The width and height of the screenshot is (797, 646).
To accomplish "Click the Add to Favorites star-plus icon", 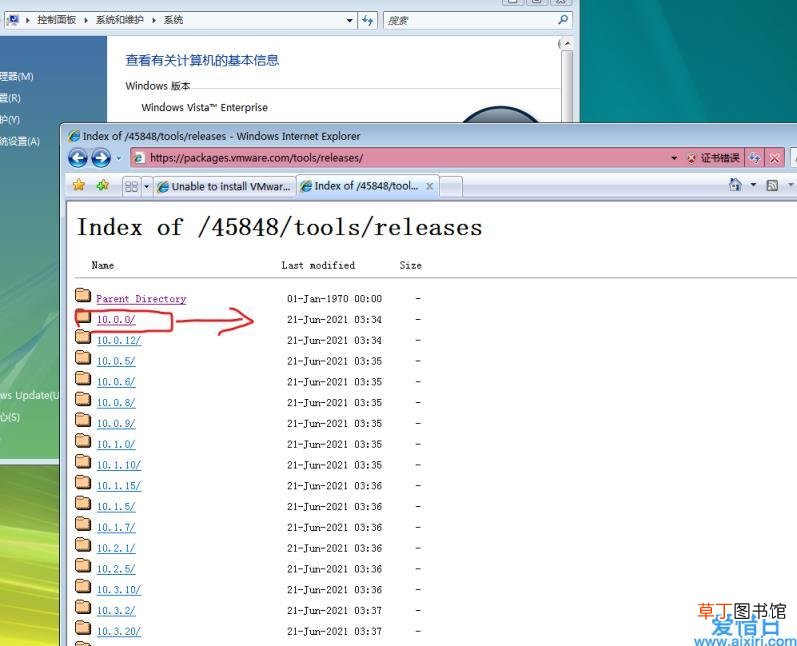I will (x=103, y=185).
